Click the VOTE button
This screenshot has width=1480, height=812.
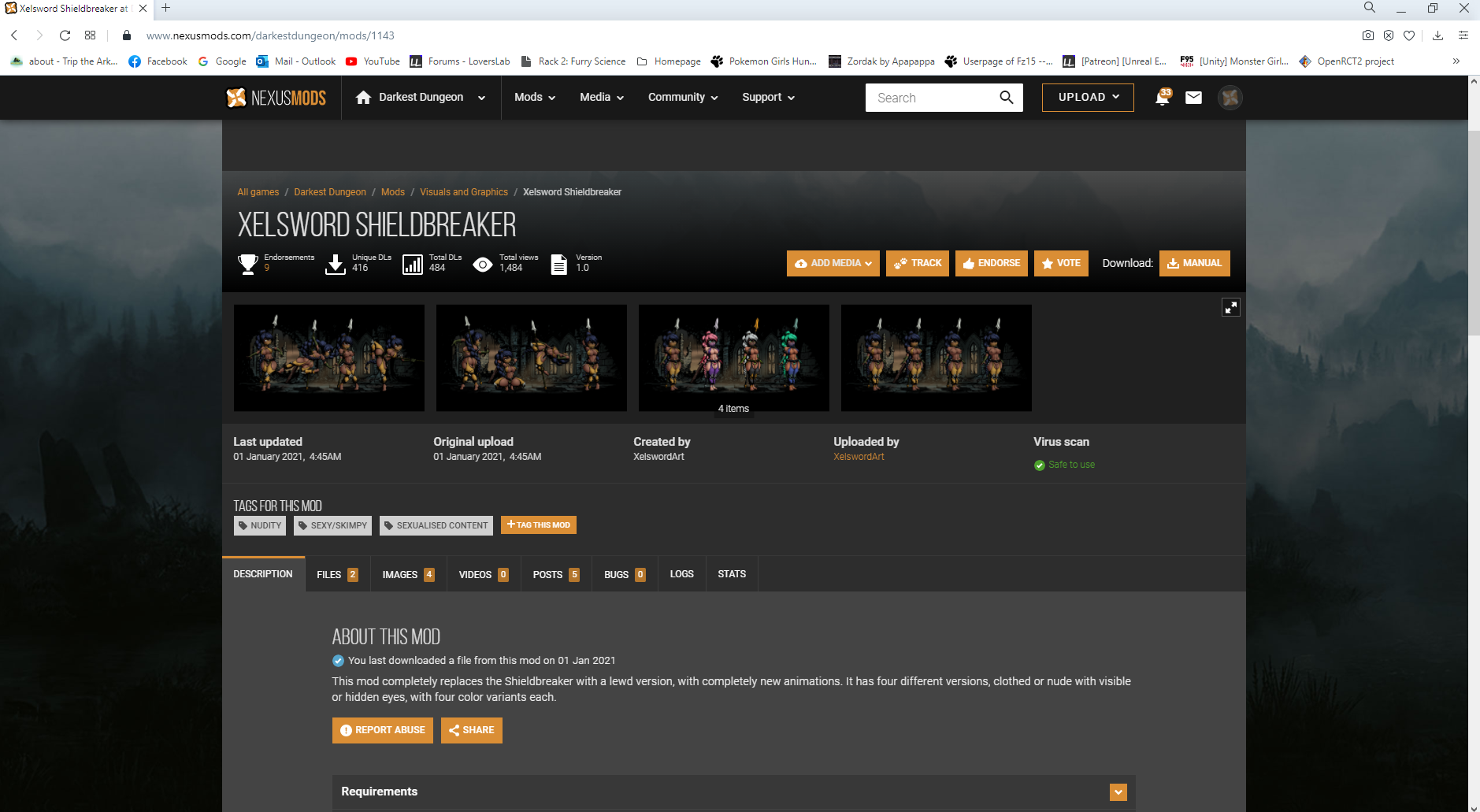[x=1061, y=263]
